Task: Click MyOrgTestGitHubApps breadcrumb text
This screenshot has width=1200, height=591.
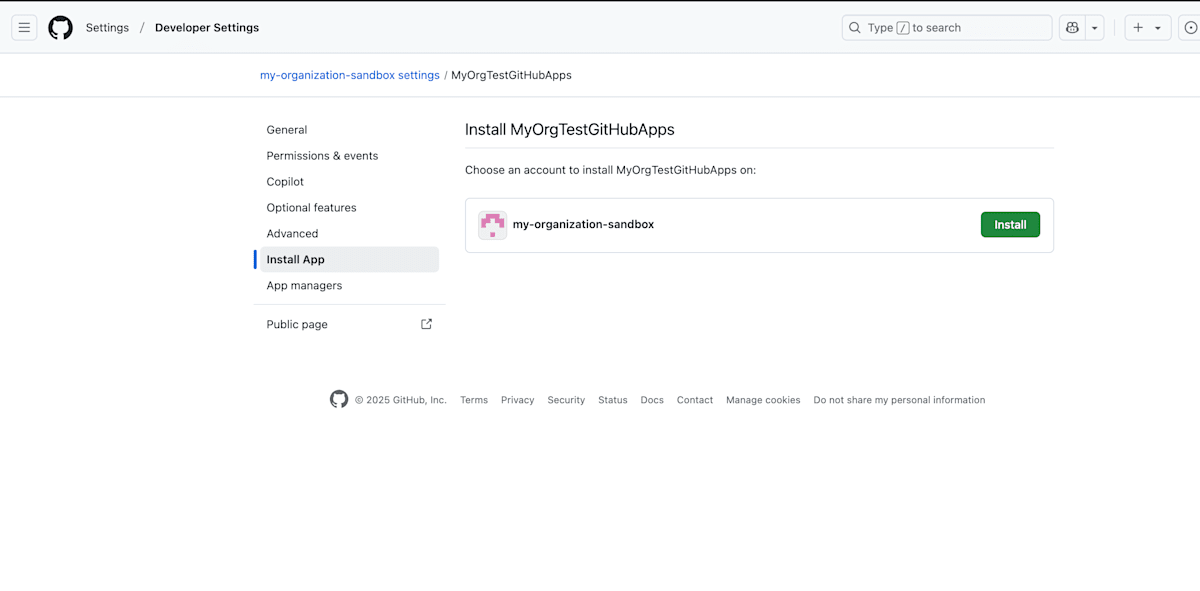Action: pos(511,75)
